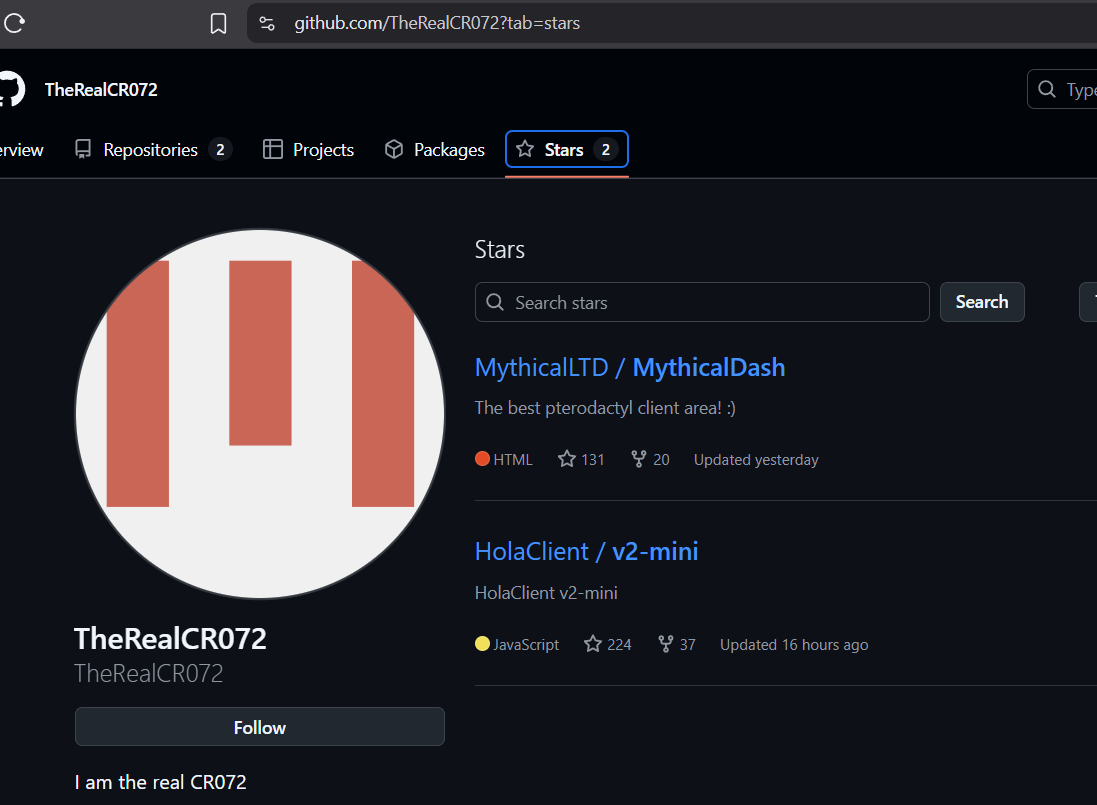Click the star icon on the Stars tab
The width and height of the screenshot is (1097, 805).
tap(523, 149)
